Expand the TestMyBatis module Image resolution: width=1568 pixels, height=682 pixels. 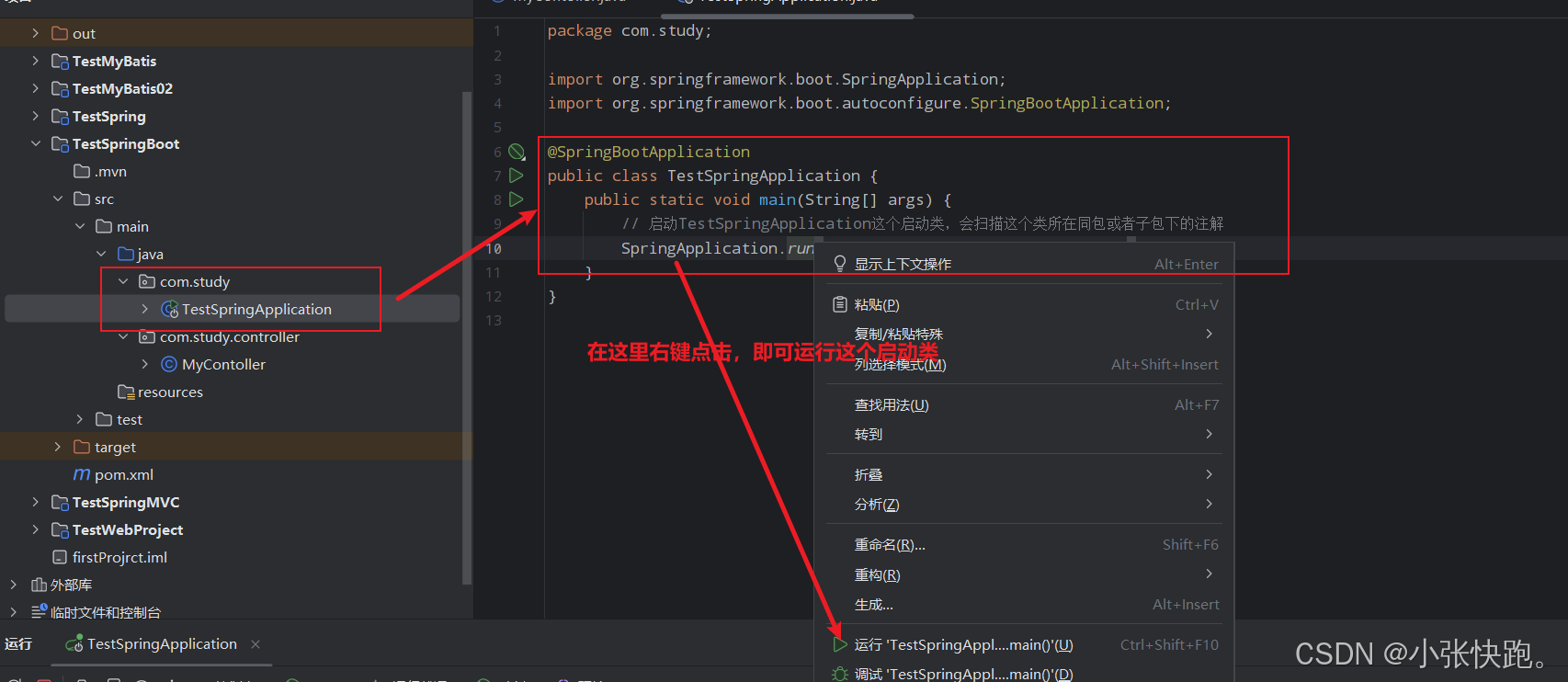pos(35,61)
